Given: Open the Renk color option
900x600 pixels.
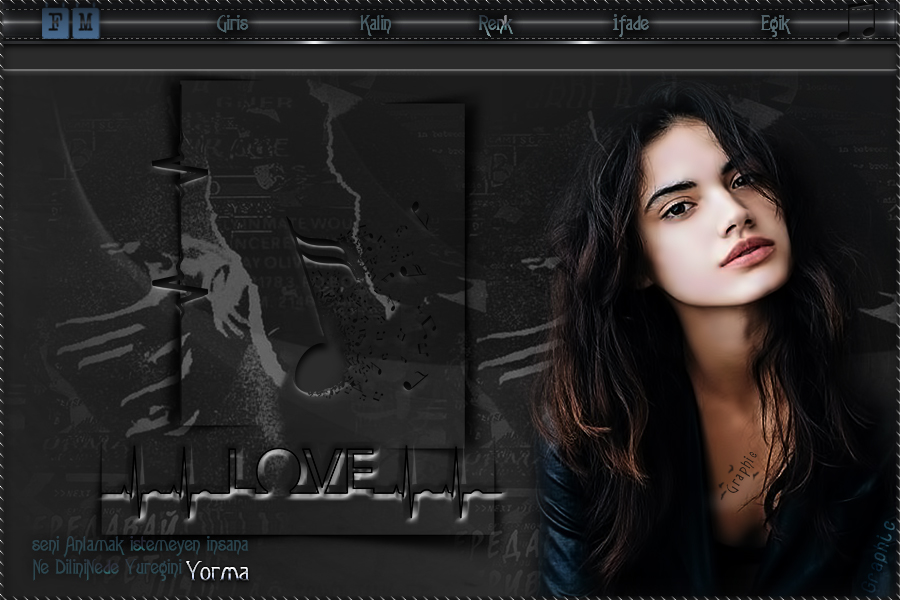Looking at the screenshot, I should click(495, 25).
